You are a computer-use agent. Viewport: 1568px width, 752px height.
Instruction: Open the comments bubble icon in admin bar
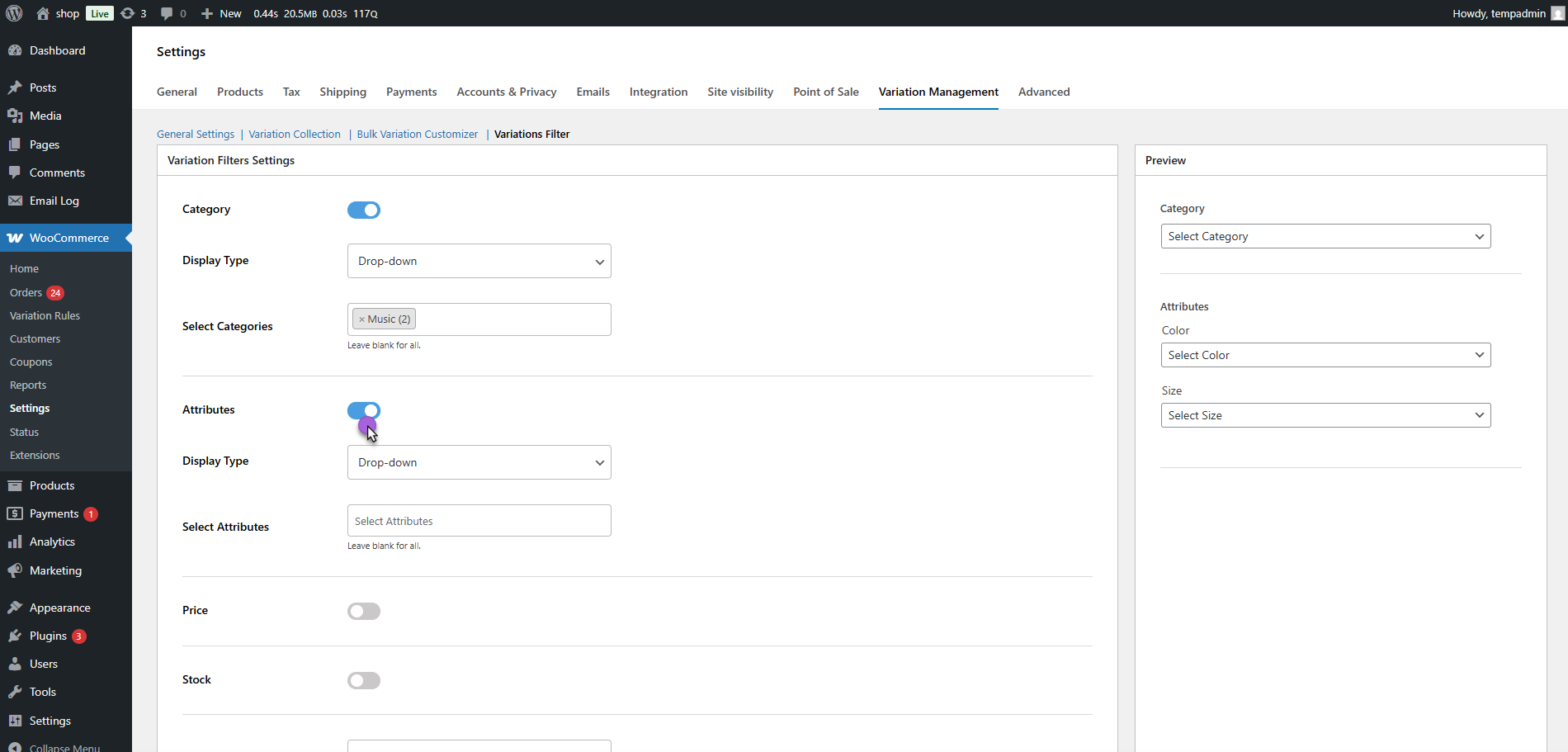tap(167, 13)
